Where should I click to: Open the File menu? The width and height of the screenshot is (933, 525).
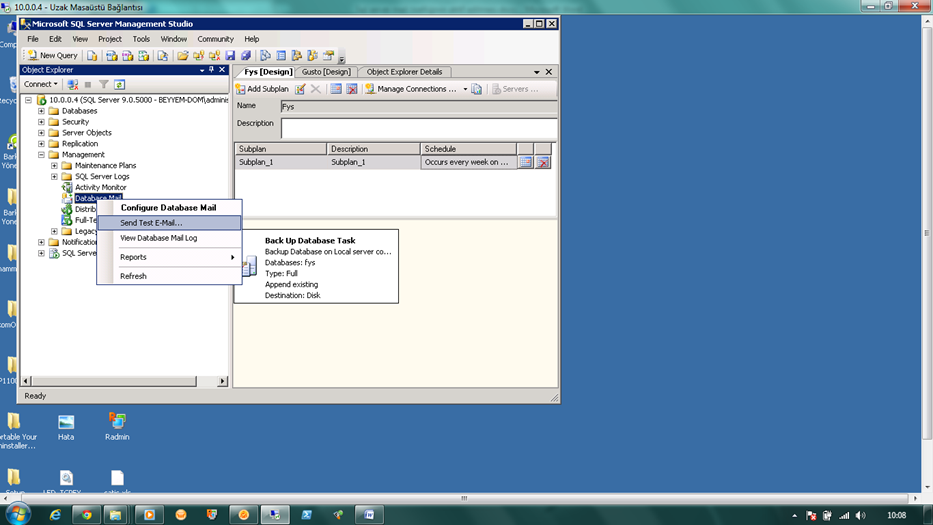point(33,39)
